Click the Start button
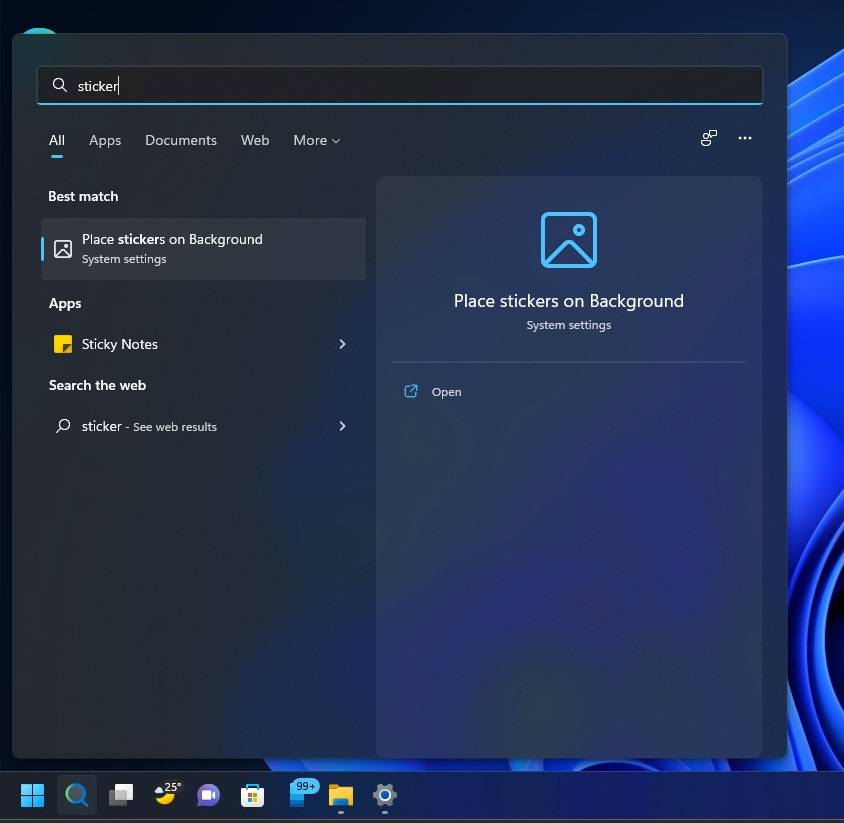 click(32, 795)
